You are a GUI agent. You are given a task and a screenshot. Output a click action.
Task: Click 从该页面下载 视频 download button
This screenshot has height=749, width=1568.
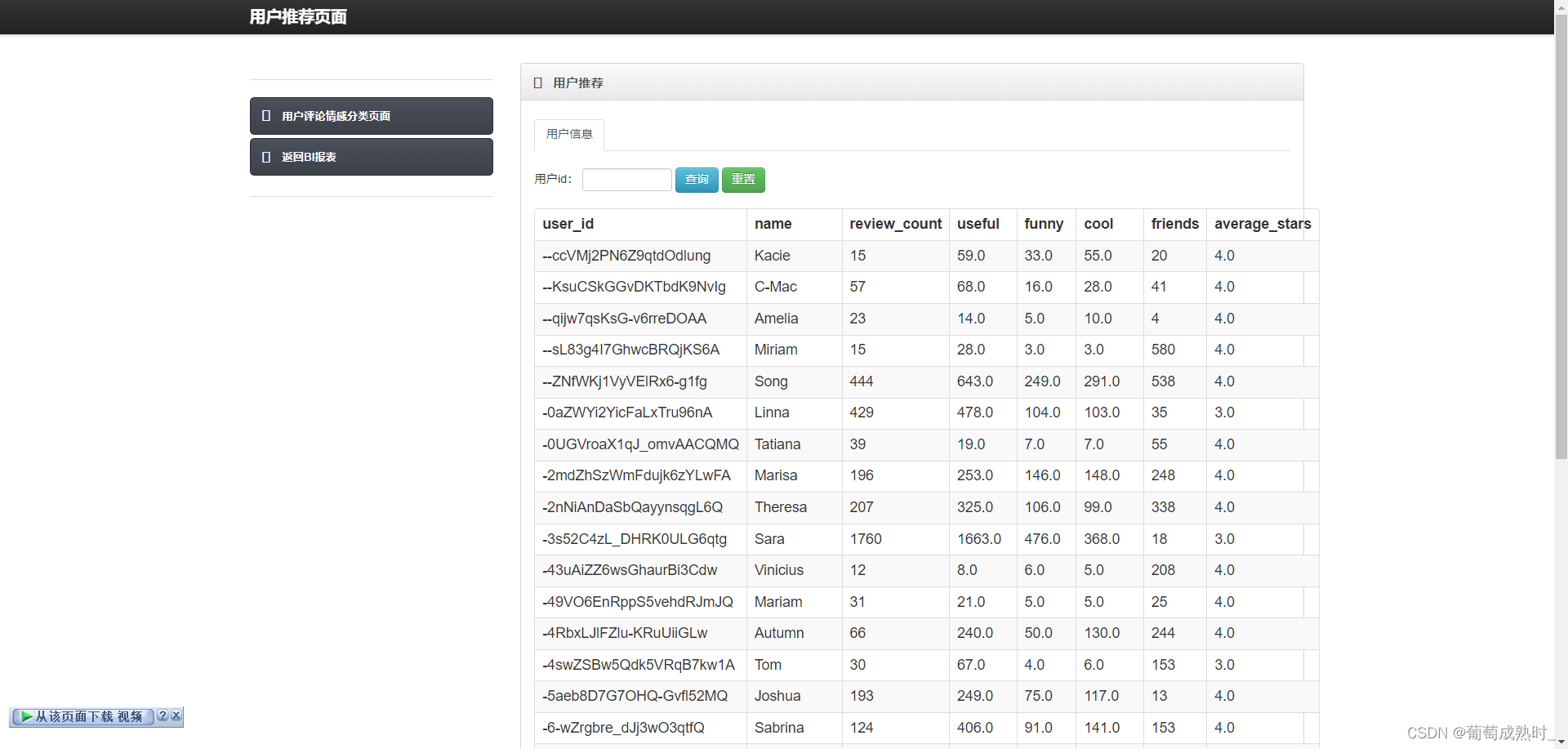point(82,717)
